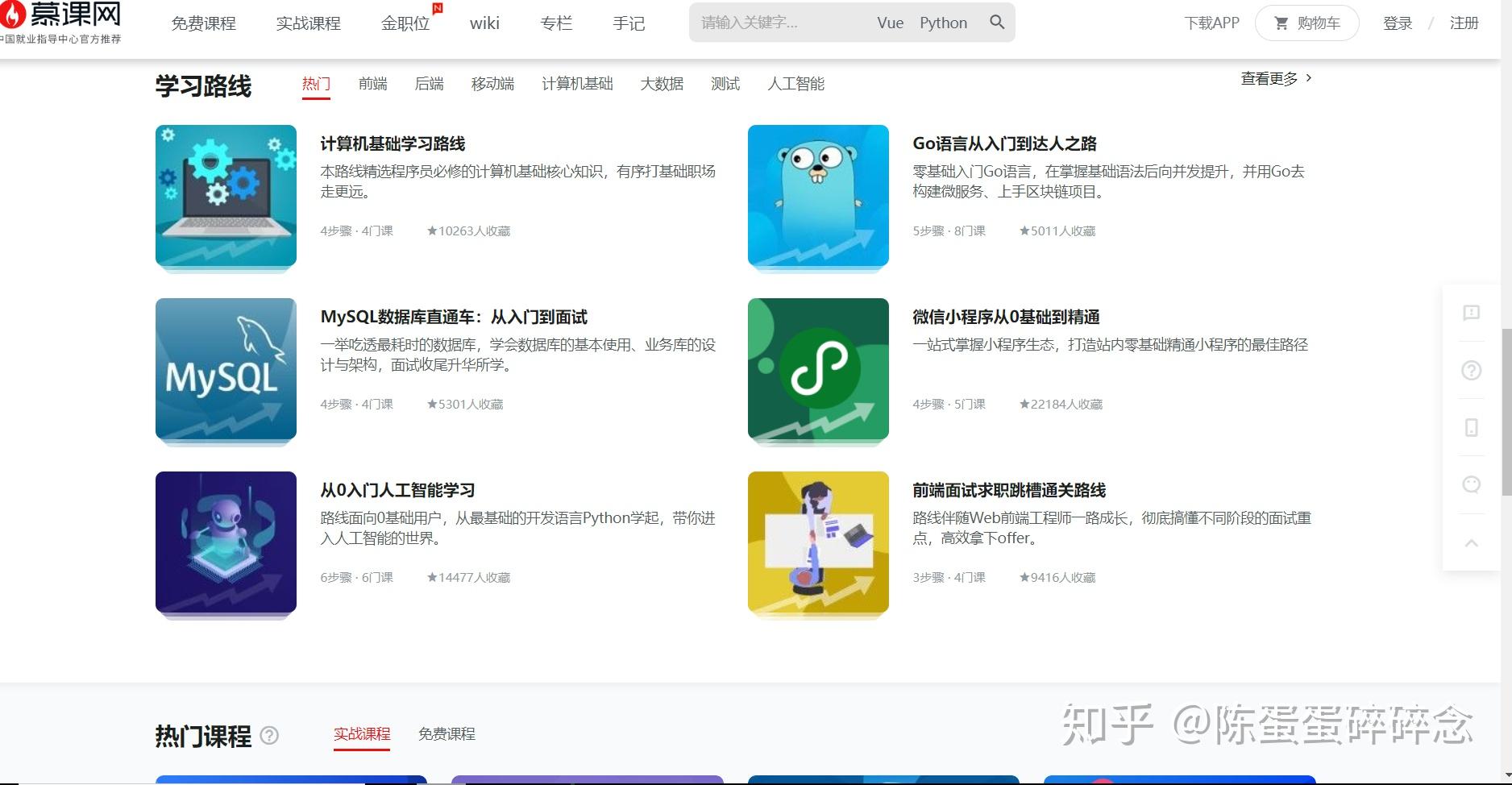Click the 5011人收藏 favorites count
The height and width of the screenshot is (785, 1512).
click(1057, 231)
